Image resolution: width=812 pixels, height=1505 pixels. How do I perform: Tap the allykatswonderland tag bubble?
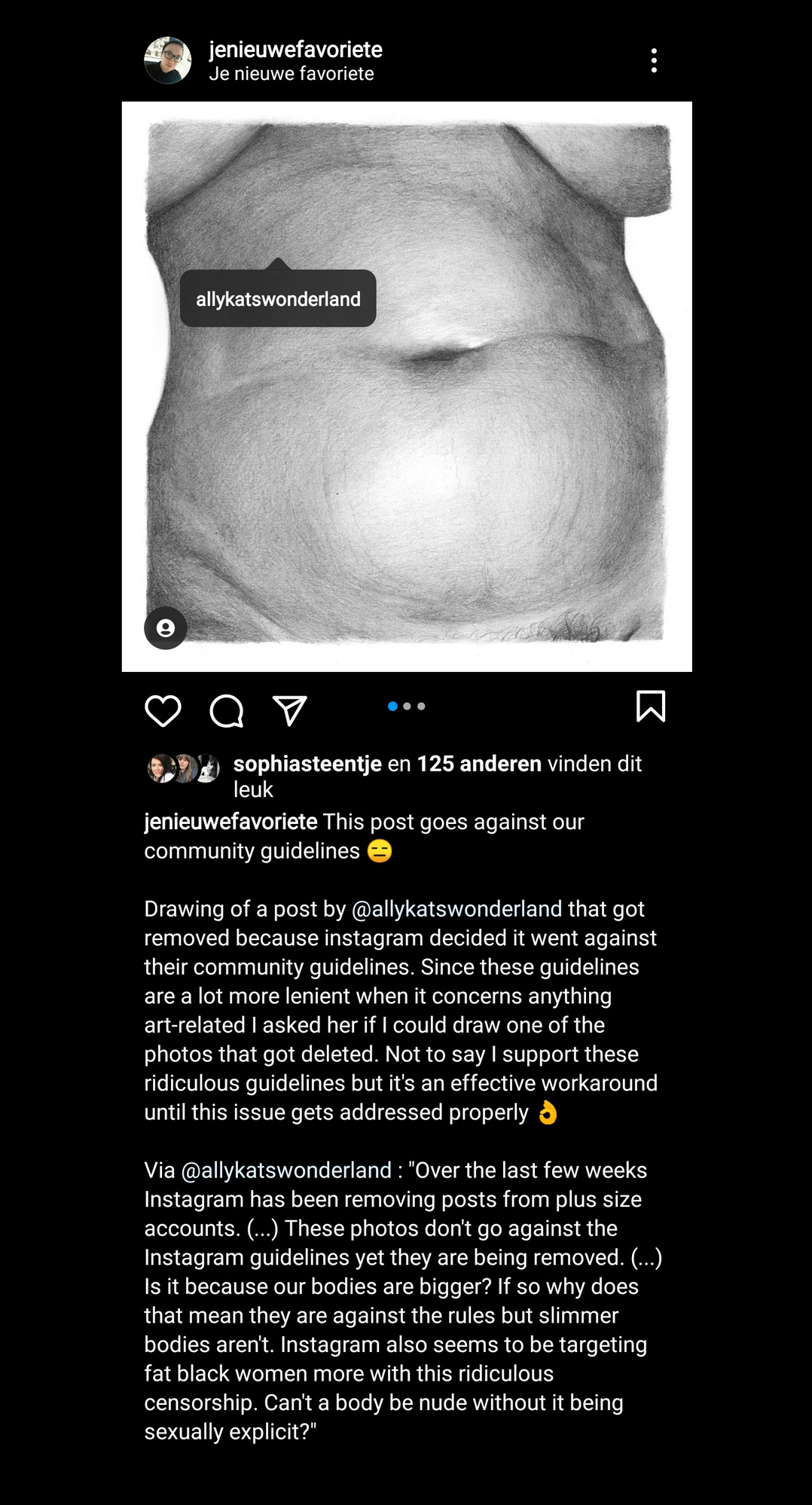click(x=278, y=298)
